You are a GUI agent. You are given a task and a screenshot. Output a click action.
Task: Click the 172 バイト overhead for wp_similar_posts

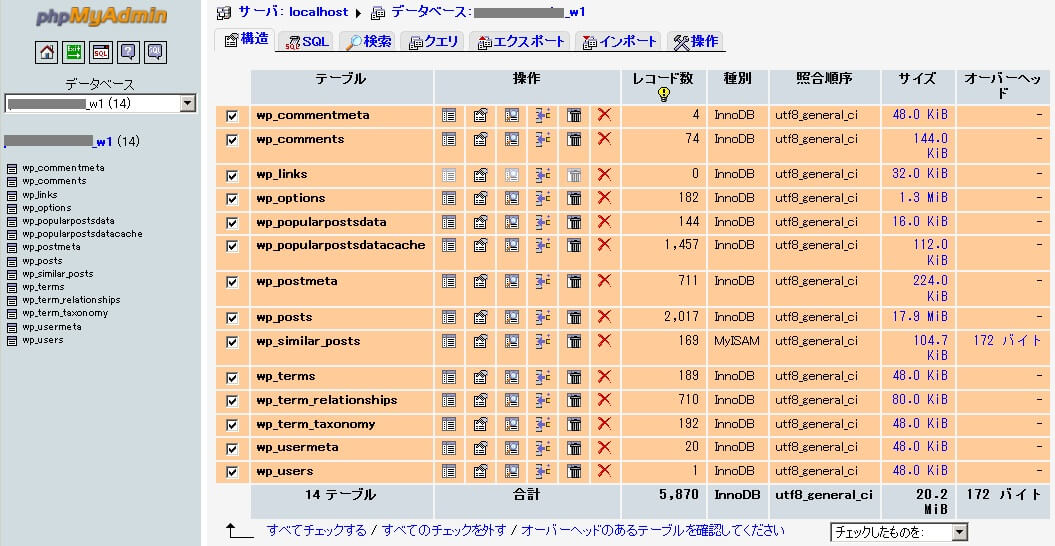(x=1007, y=341)
